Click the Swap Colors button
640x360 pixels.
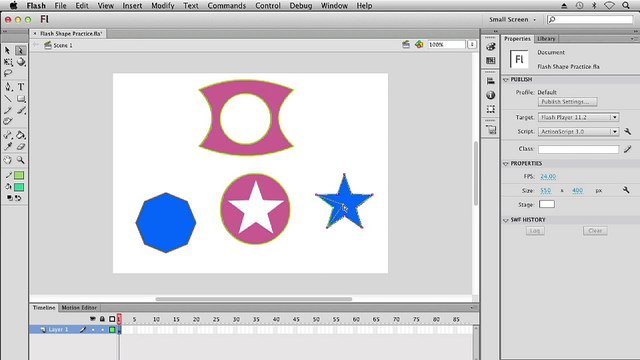tap(18, 198)
